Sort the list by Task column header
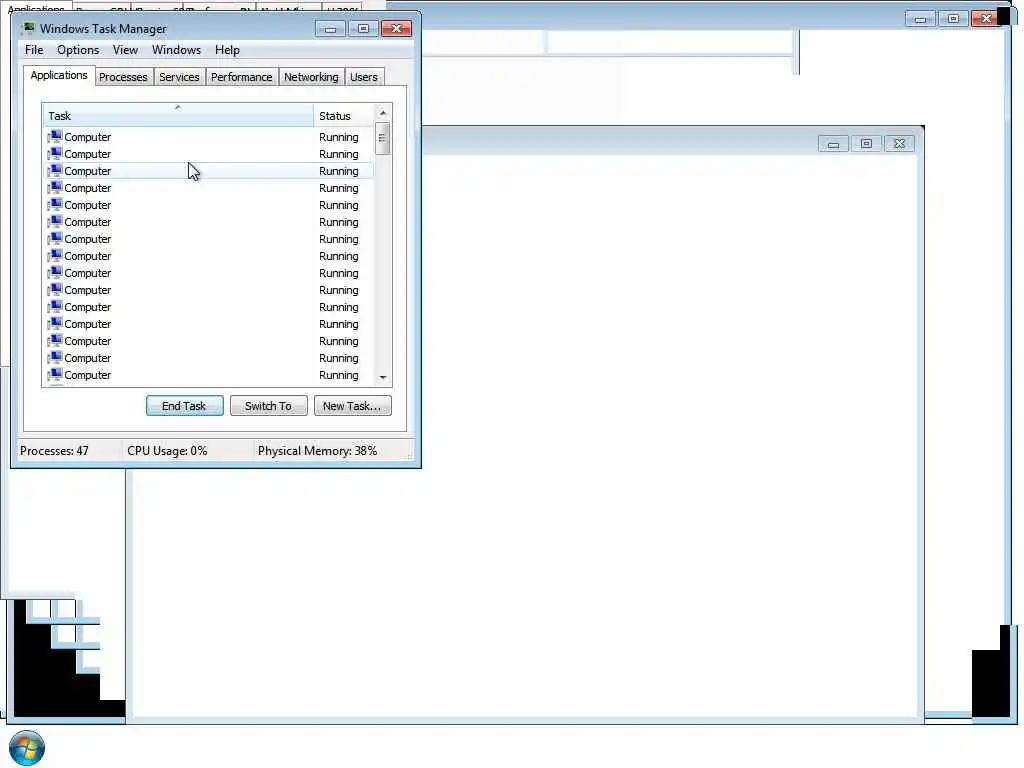Image resolution: width=1024 pixels, height=768 pixels. coord(178,116)
